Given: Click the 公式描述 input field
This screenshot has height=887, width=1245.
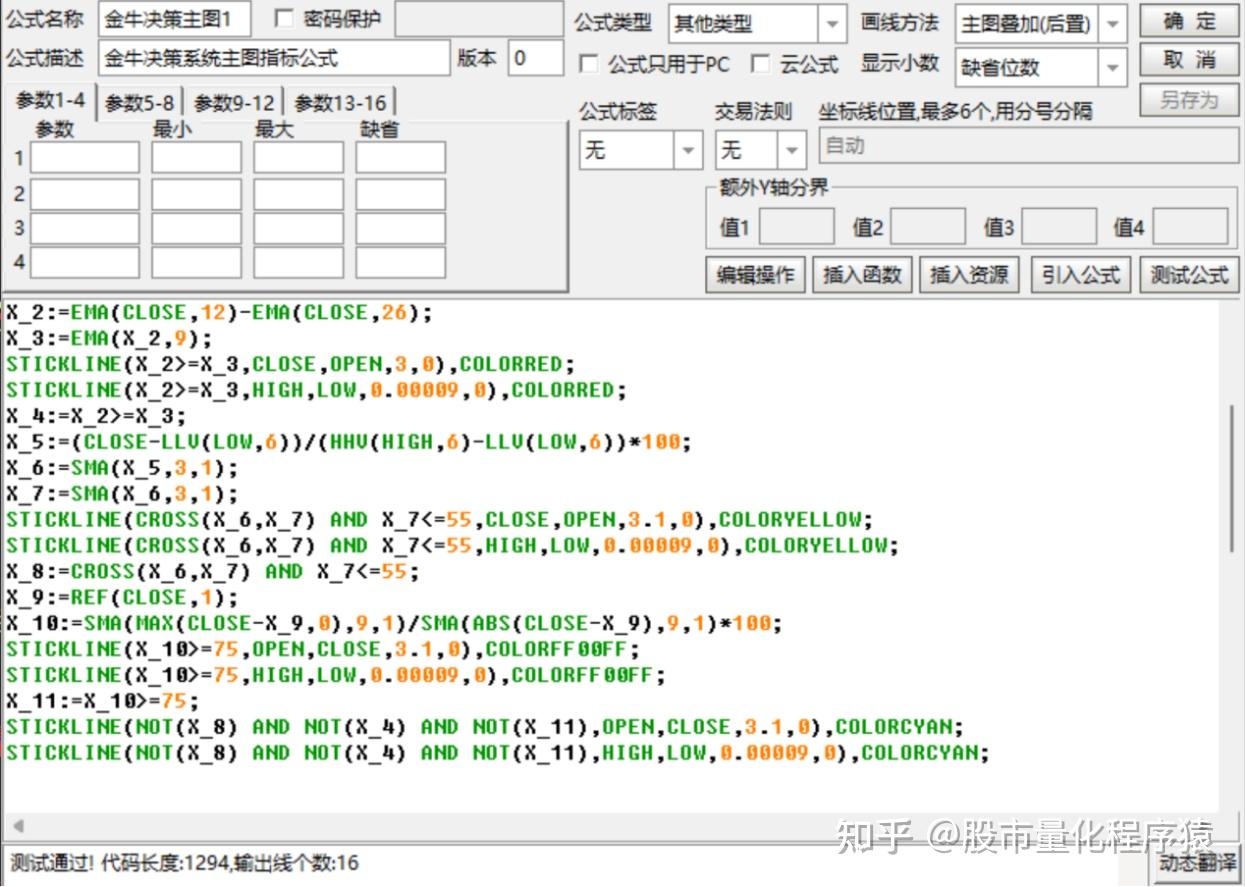Looking at the screenshot, I should click(275, 58).
